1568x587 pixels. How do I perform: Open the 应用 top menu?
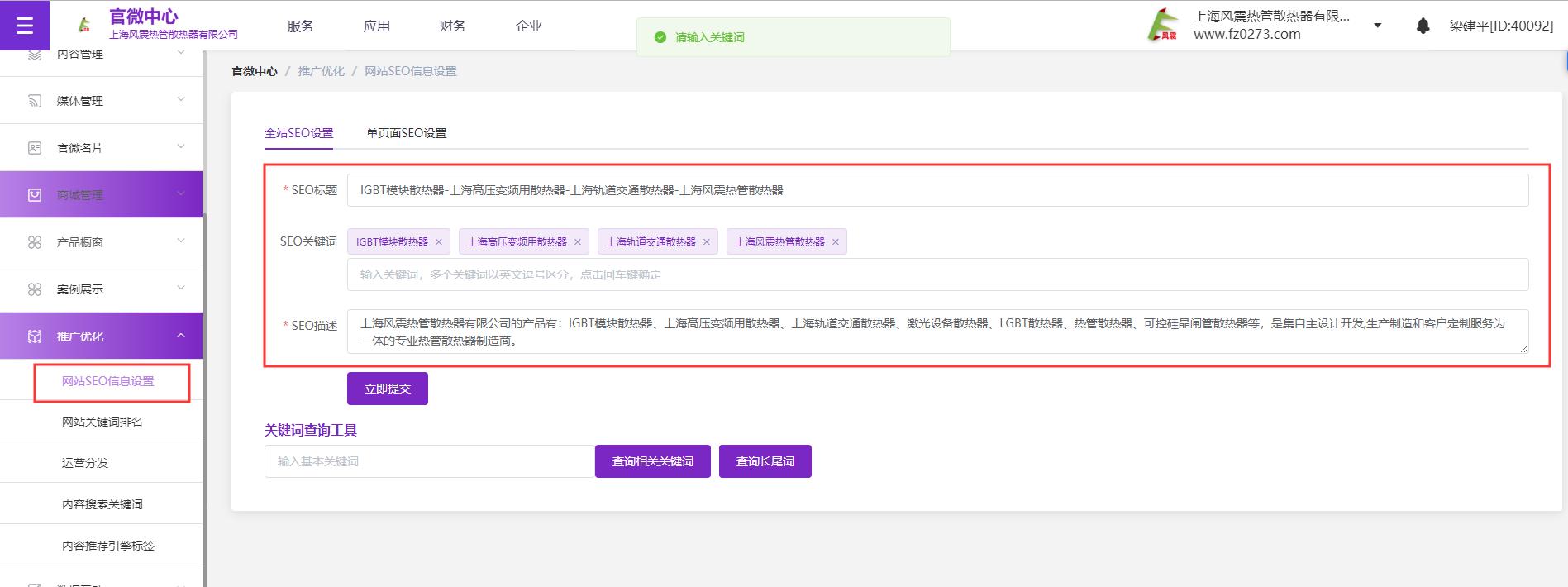(x=377, y=26)
